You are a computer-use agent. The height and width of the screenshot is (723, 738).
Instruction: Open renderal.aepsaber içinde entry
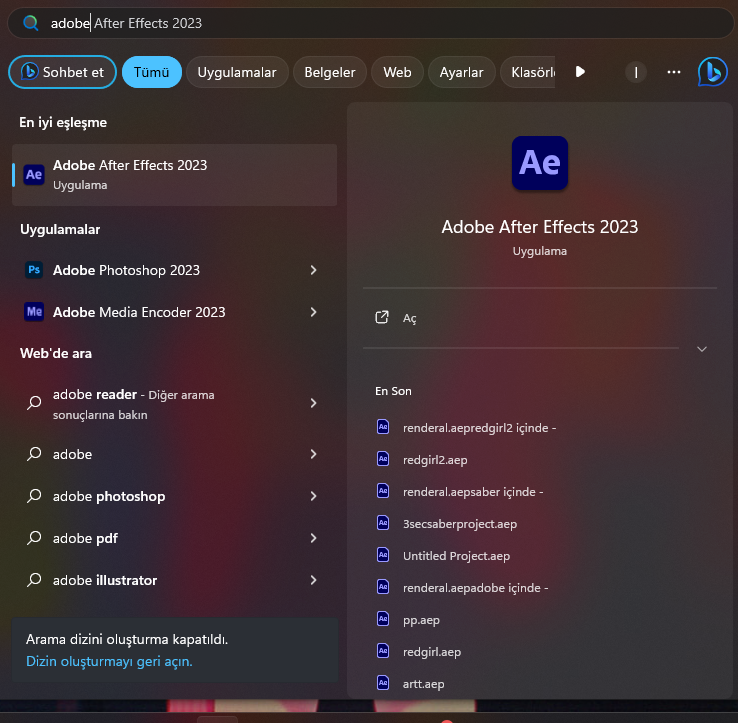(x=473, y=491)
